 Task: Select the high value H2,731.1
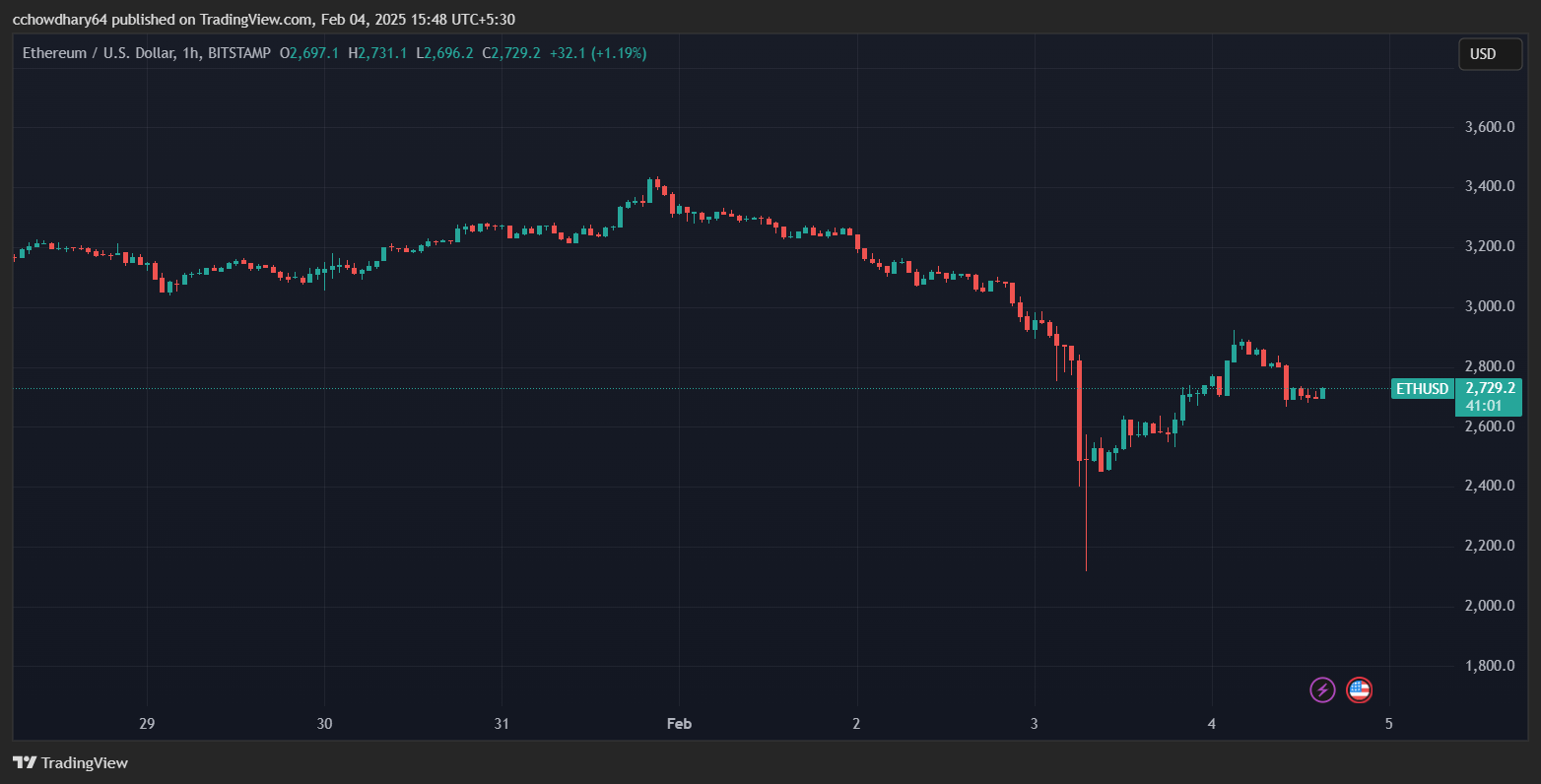pyautogui.click(x=376, y=53)
